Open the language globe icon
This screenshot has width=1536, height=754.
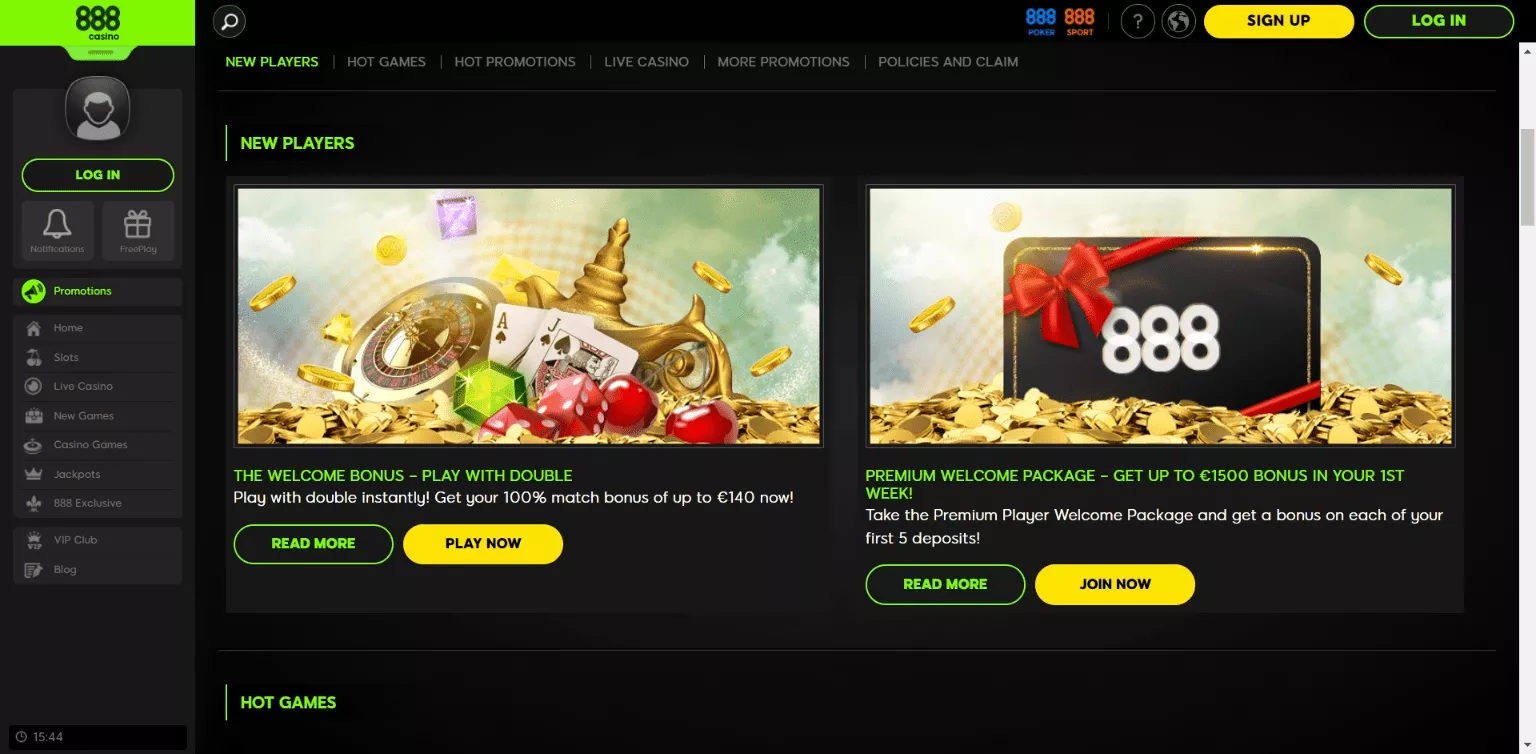click(1179, 21)
